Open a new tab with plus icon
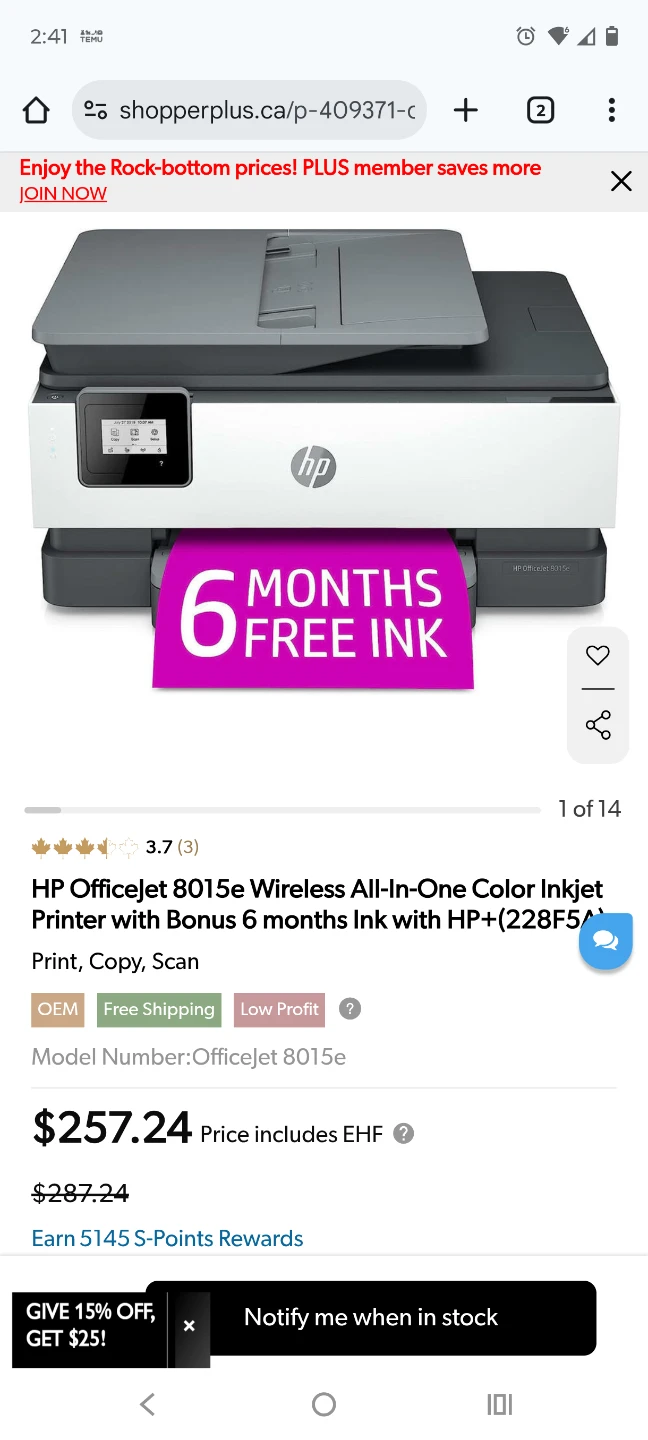 tap(465, 110)
